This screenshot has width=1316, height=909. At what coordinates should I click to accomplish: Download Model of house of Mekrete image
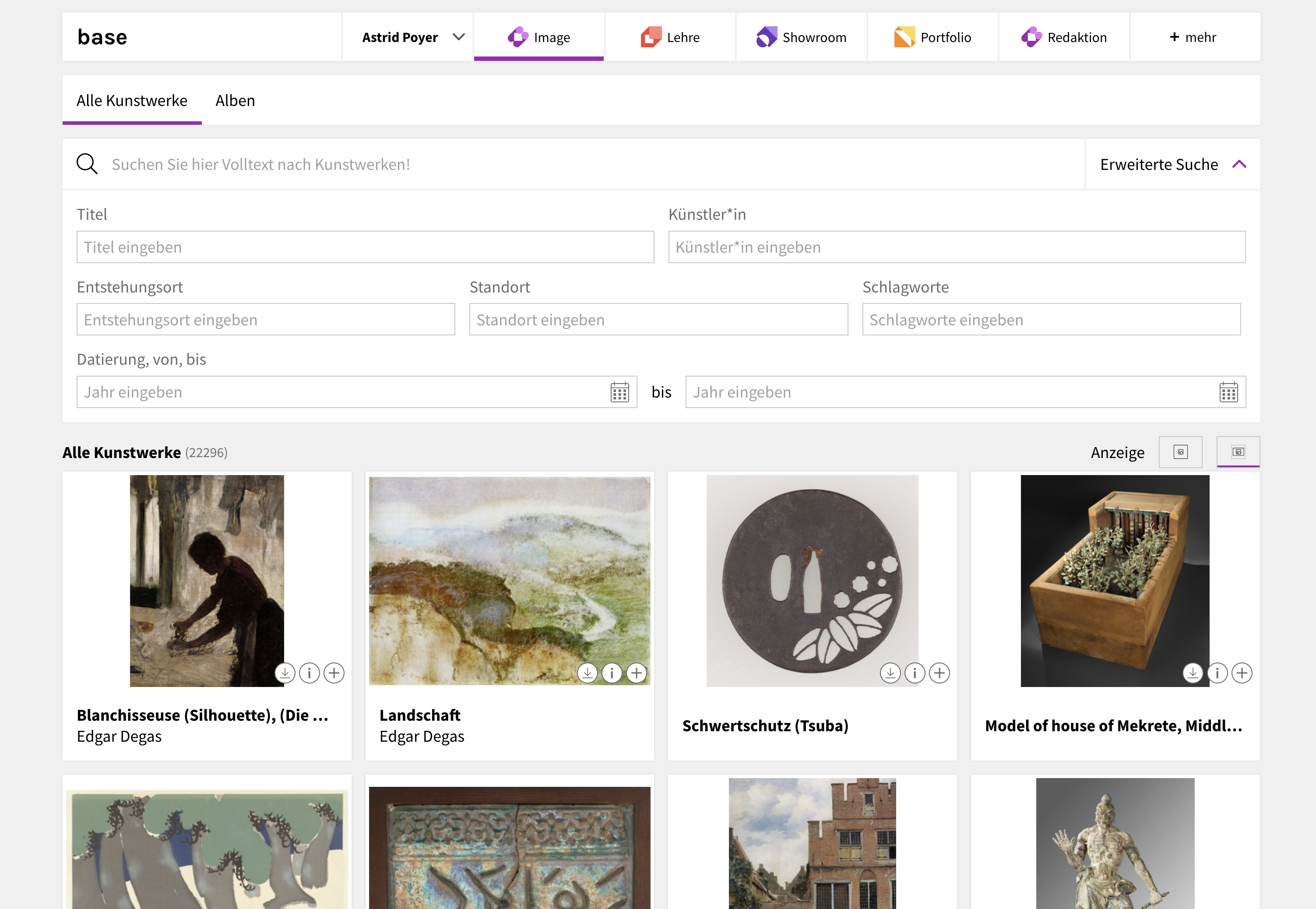click(1193, 673)
